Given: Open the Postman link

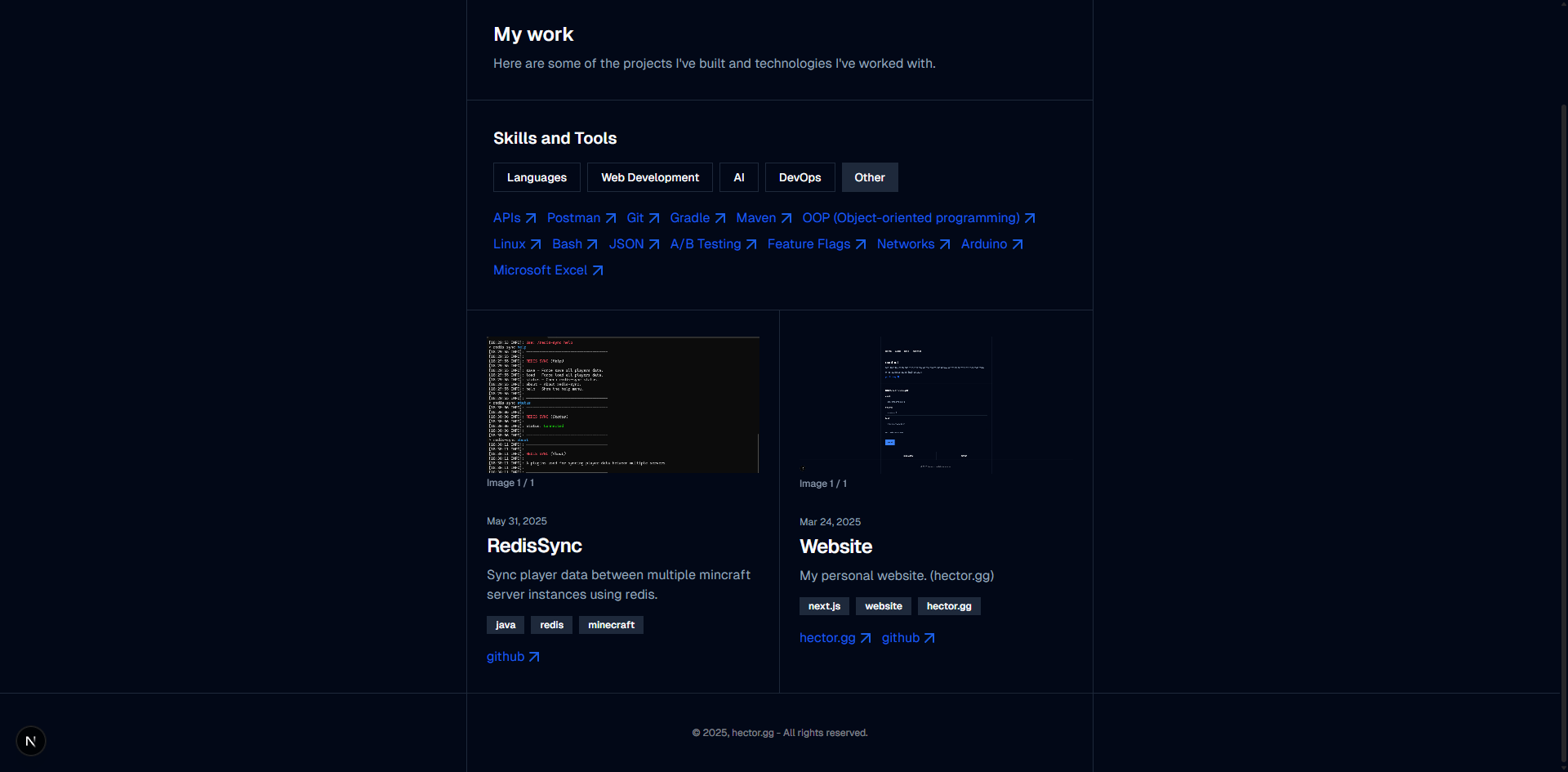Looking at the screenshot, I should click(581, 218).
